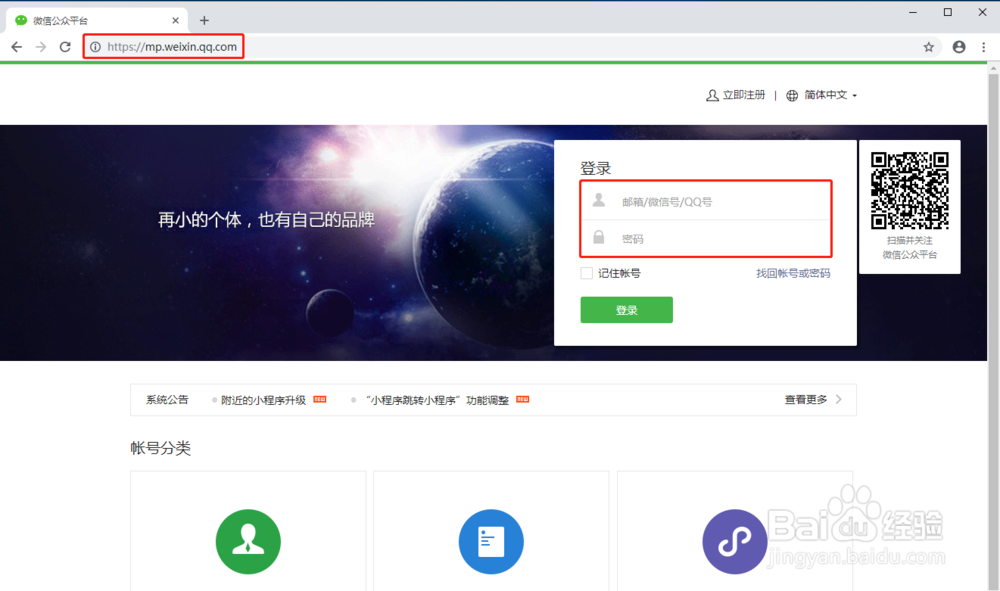
Task: Click the vertical page scrollbar
Action: click(993, 332)
